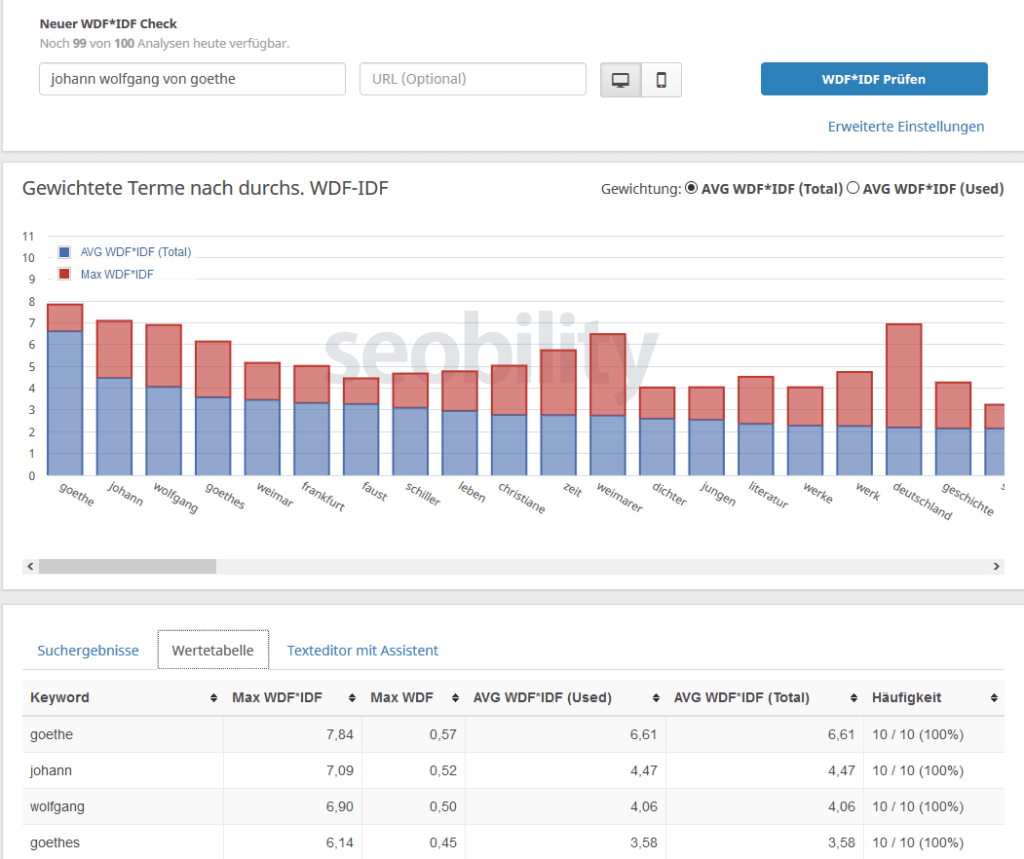Click Max WDF value 0,45
The width and height of the screenshot is (1024, 859).
pyautogui.click(x=443, y=843)
